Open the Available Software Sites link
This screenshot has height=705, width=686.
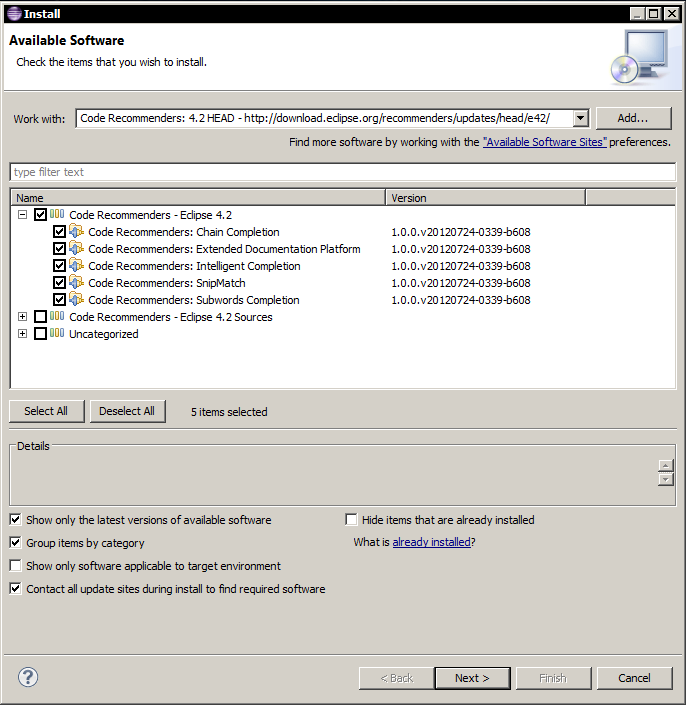coord(544,142)
